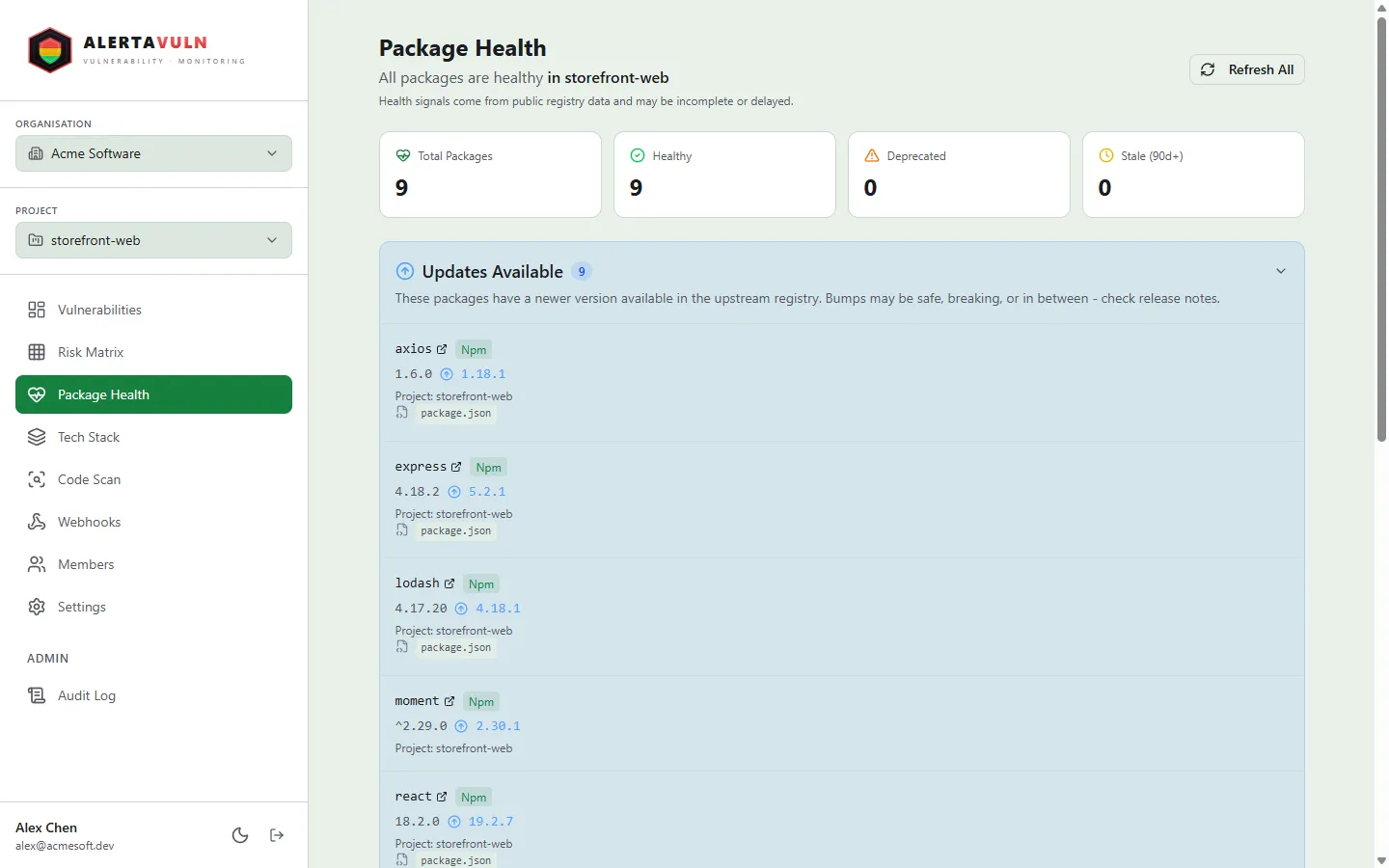Click the Total Packages heart icon
The image size is (1389, 868).
pyautogui.click(x=403, y=155)
